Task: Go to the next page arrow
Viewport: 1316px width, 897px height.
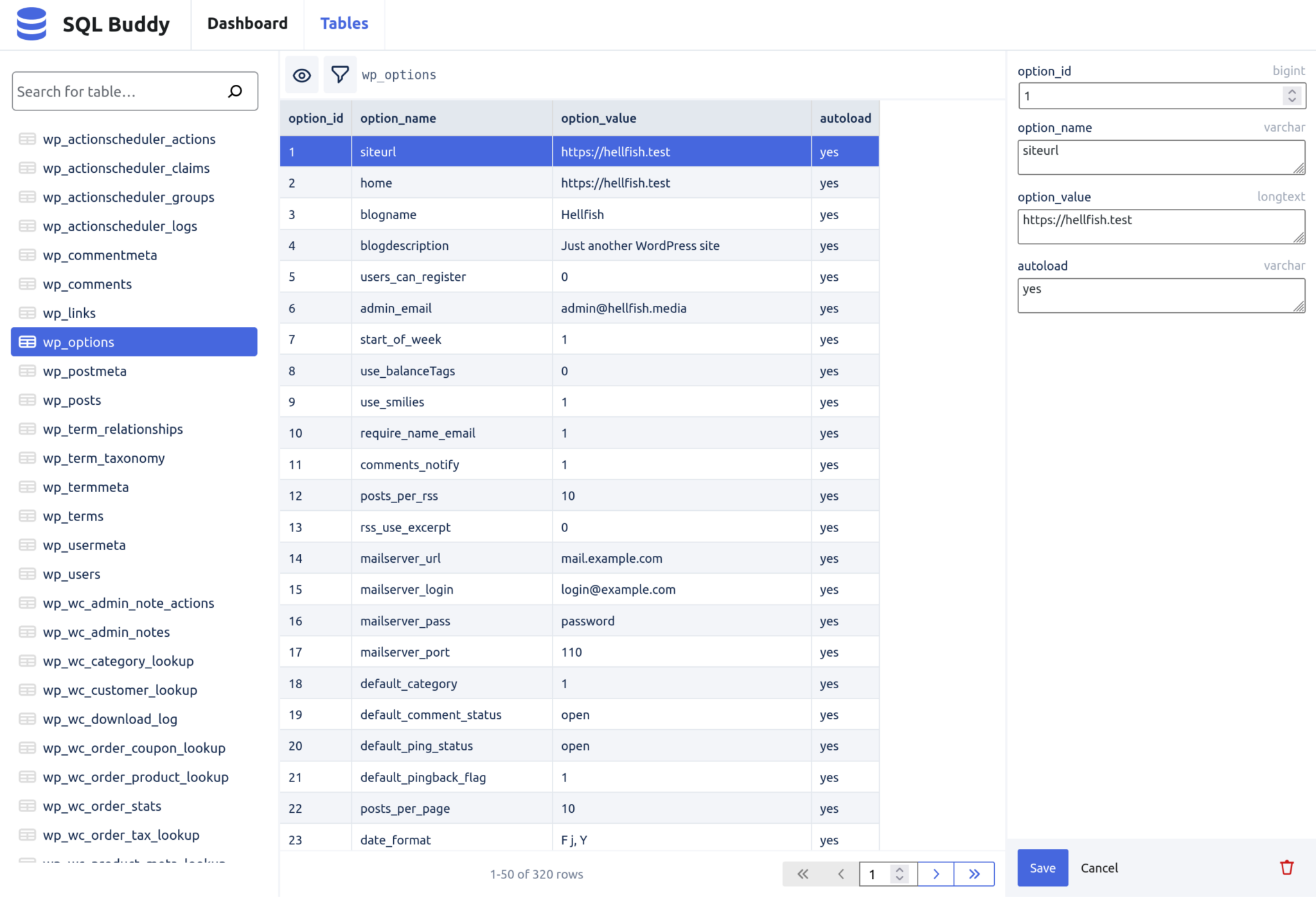Action: click(936, 874)
